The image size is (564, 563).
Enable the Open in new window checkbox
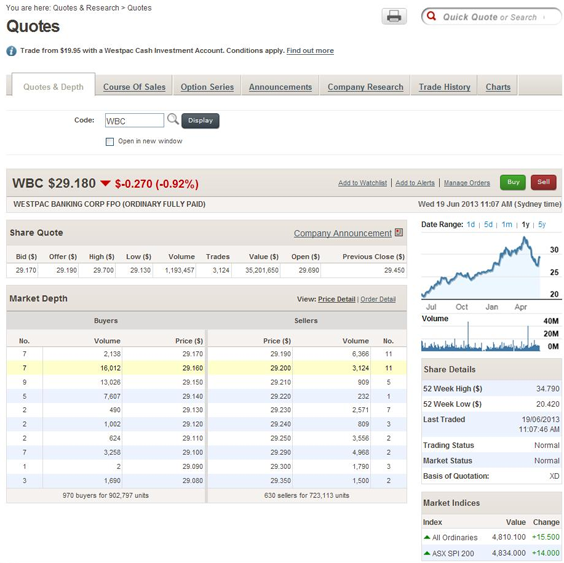coord(110,141)
